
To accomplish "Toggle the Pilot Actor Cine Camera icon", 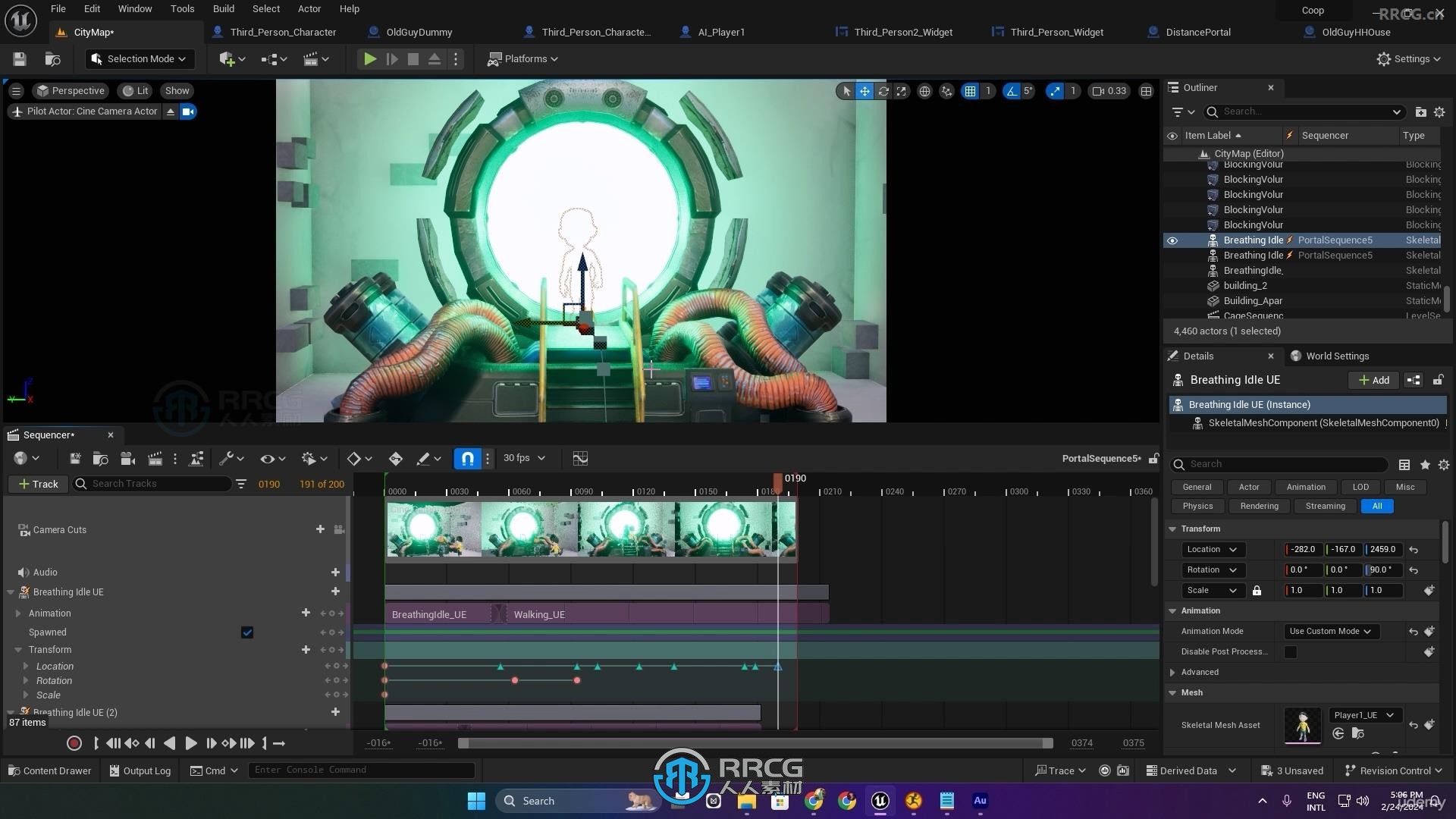I will pyautogui.click(x=189, y=111).
